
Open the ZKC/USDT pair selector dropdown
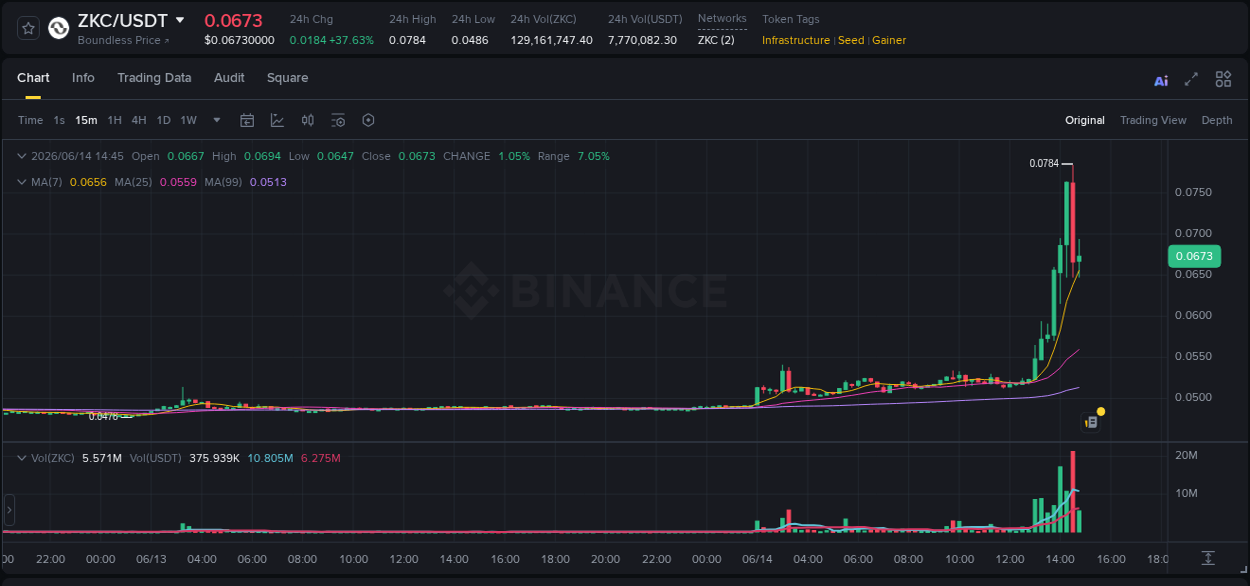pos(180,20)
